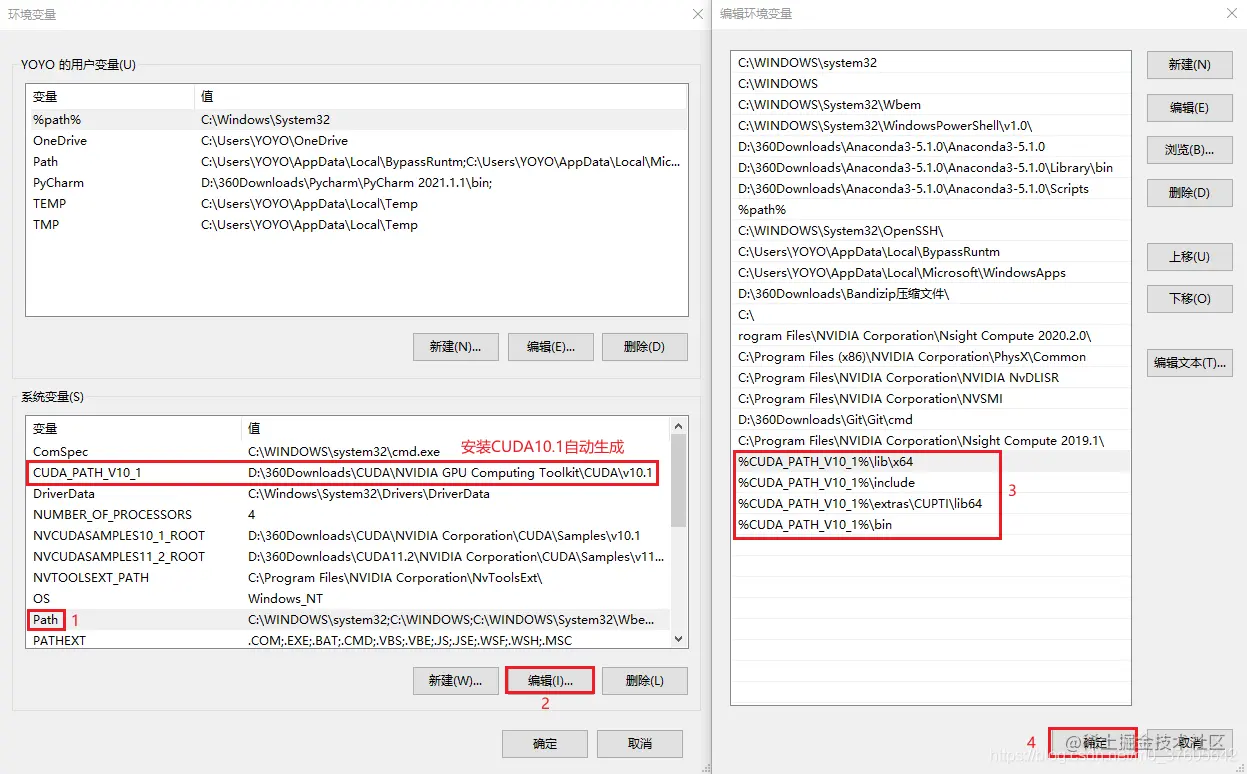Select the TMP user variable row

(x=356, y=224)
